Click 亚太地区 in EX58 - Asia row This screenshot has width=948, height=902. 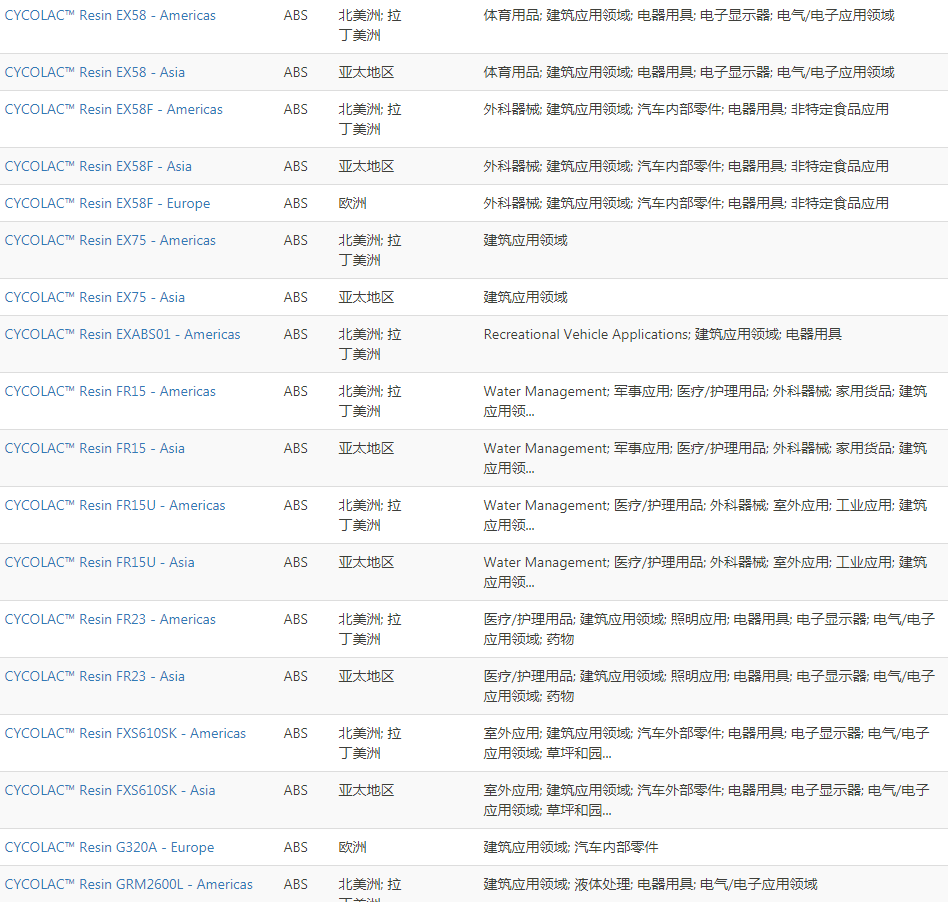(366, 73)
